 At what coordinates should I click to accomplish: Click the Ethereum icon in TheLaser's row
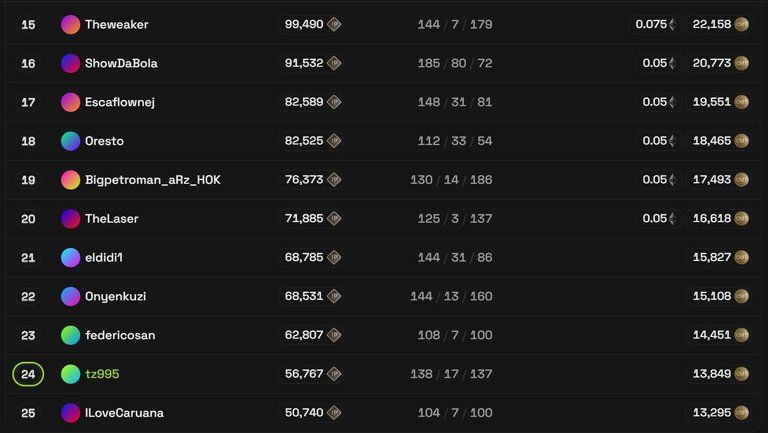click(673, 218)
